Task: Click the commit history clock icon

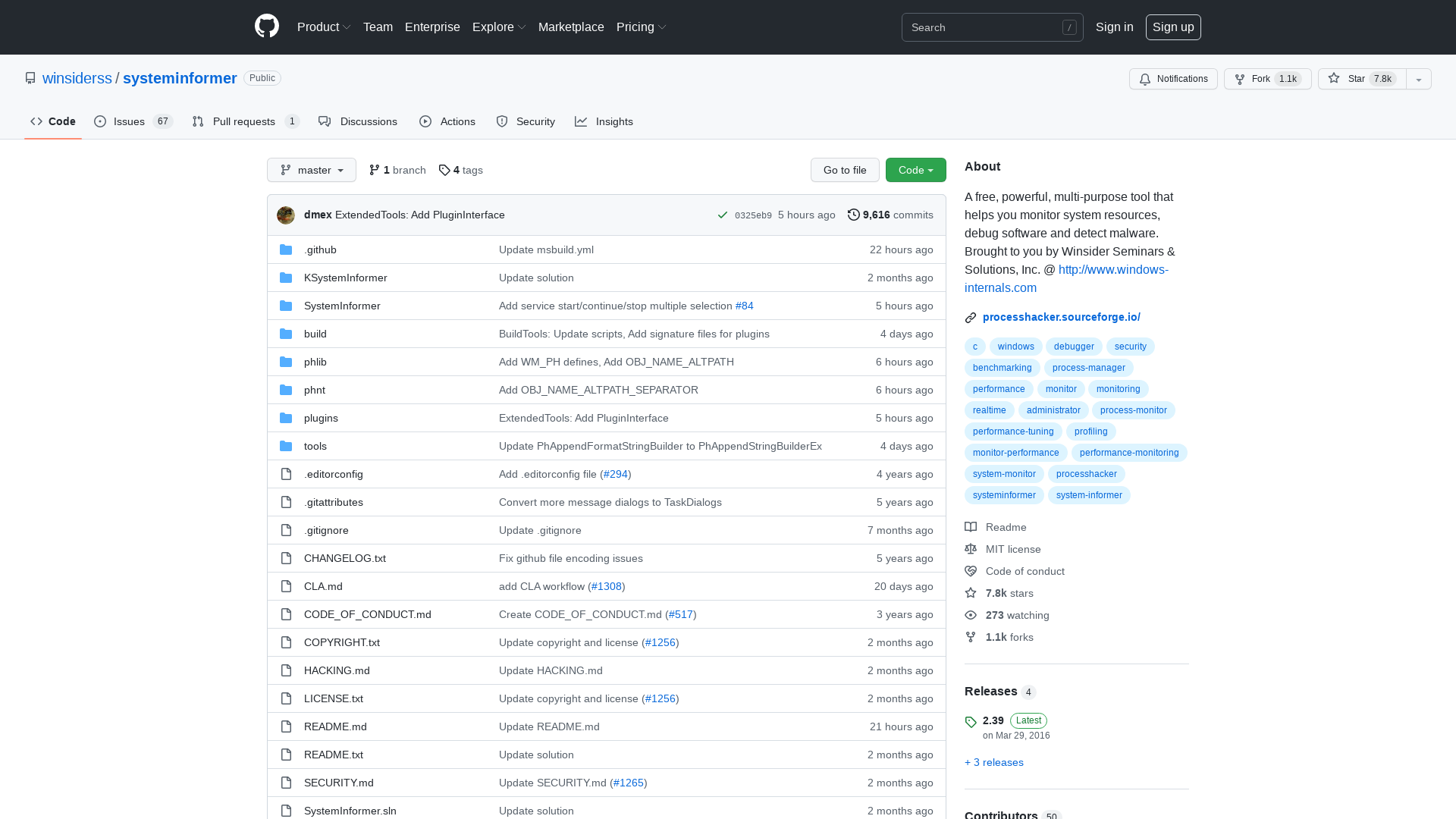Action: pyautogui.click(x=853, y=215)
